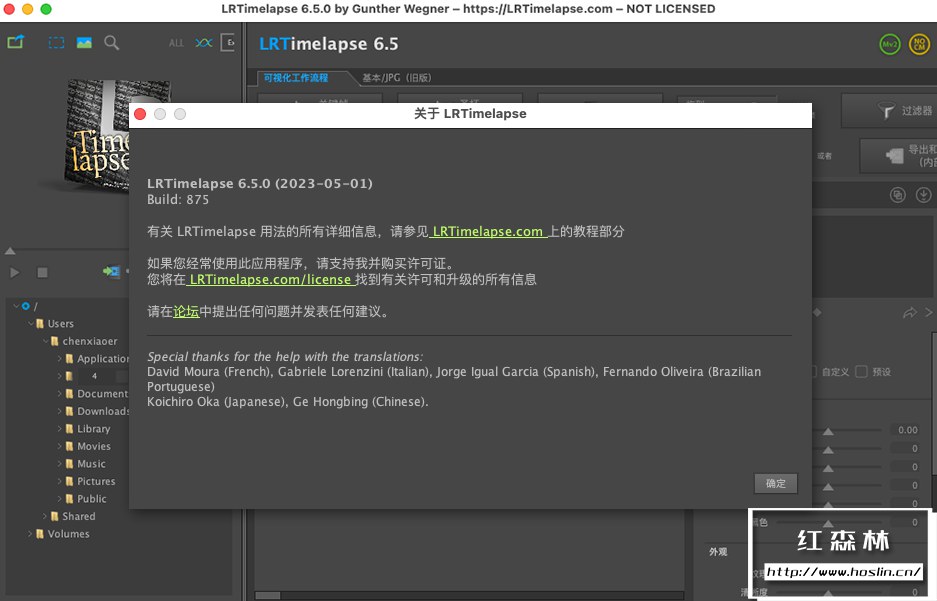The image size is (937, 601).
Task: Click the 'LRTimelapse 6.5.0 (2023-05-01)' text
Action: click(x=260, y=183)
